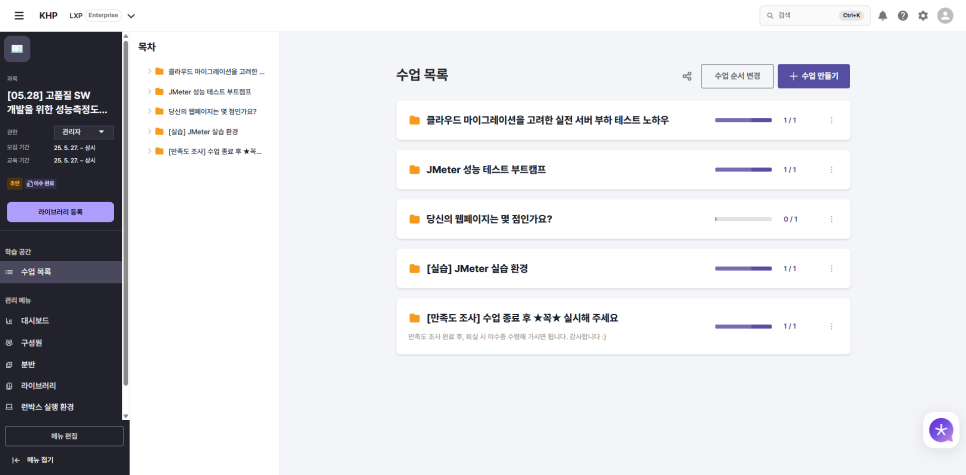Click the 메뉴 접기 collapse arrow icon

click(16, 460)
